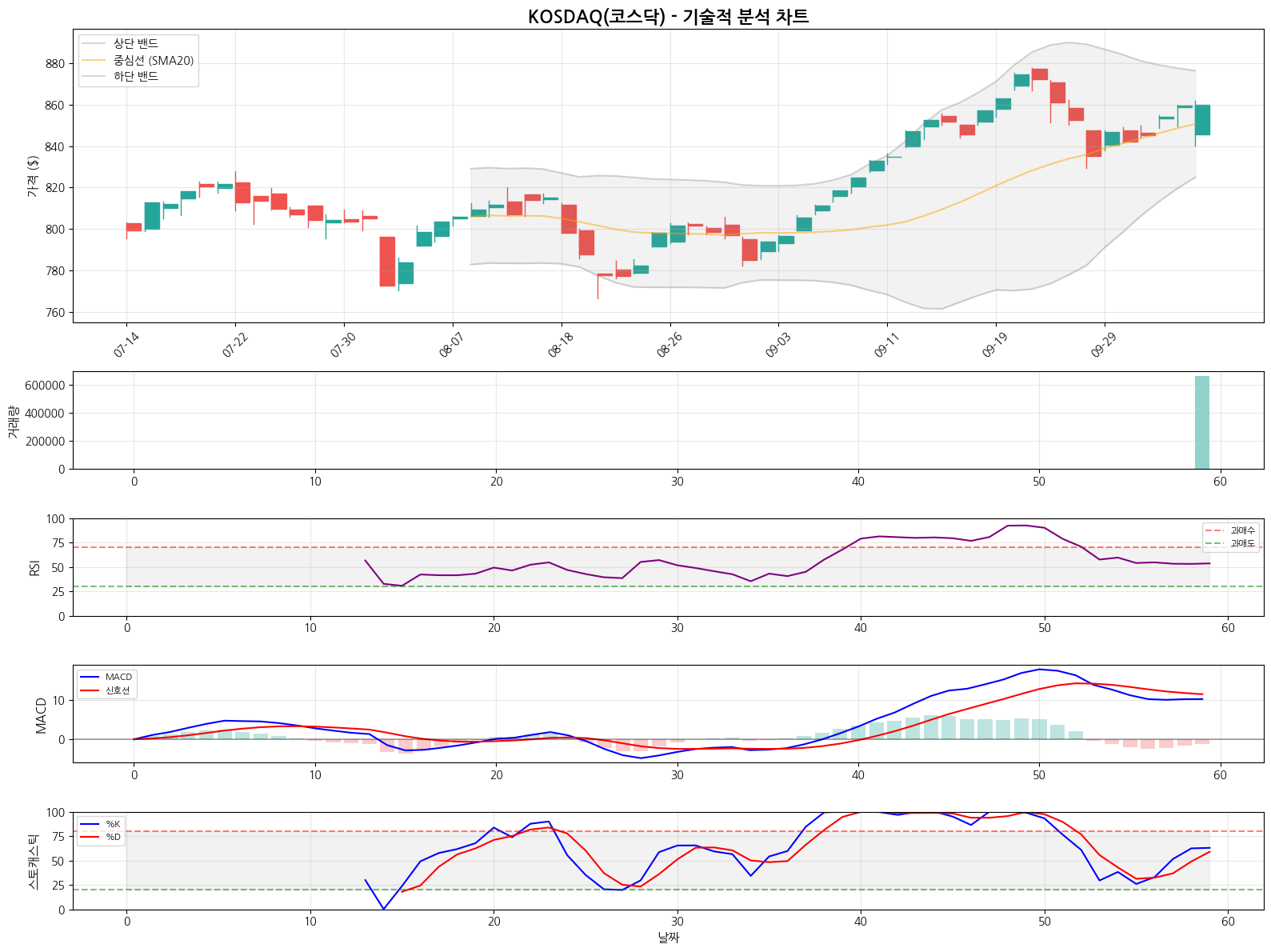Toggle the 중심선 (SMA20) legend entry
The height and width of the screenshot is (952, 1271).
[153, 61]
